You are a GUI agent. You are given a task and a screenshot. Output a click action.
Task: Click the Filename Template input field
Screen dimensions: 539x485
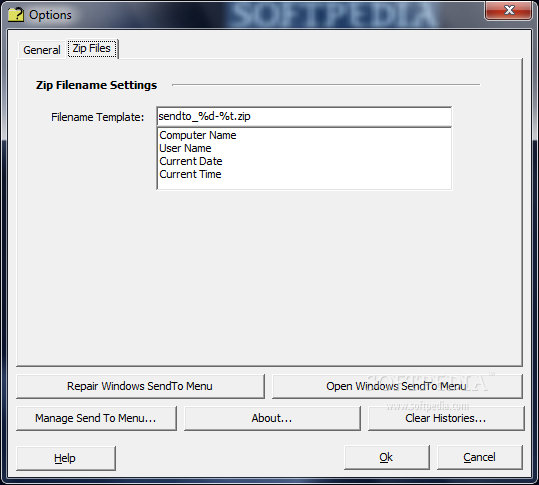tap(304, 117)
